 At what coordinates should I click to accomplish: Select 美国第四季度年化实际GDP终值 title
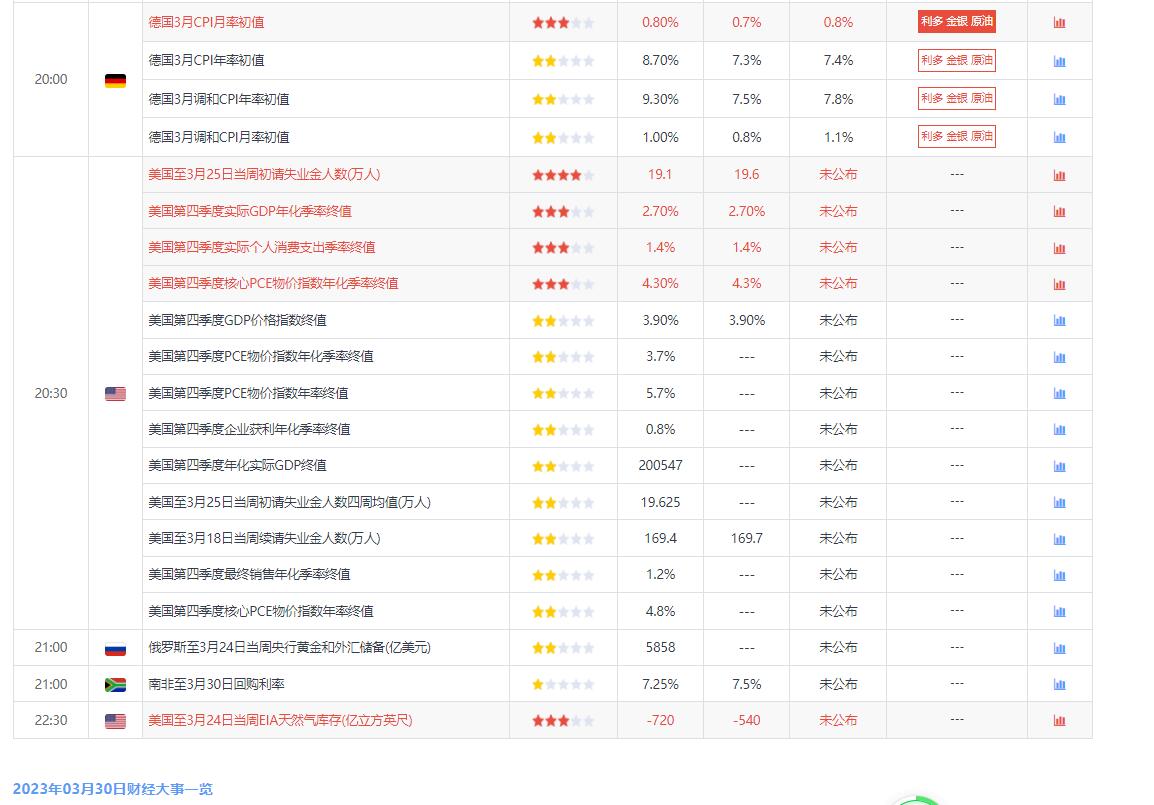tap(237, 465)
